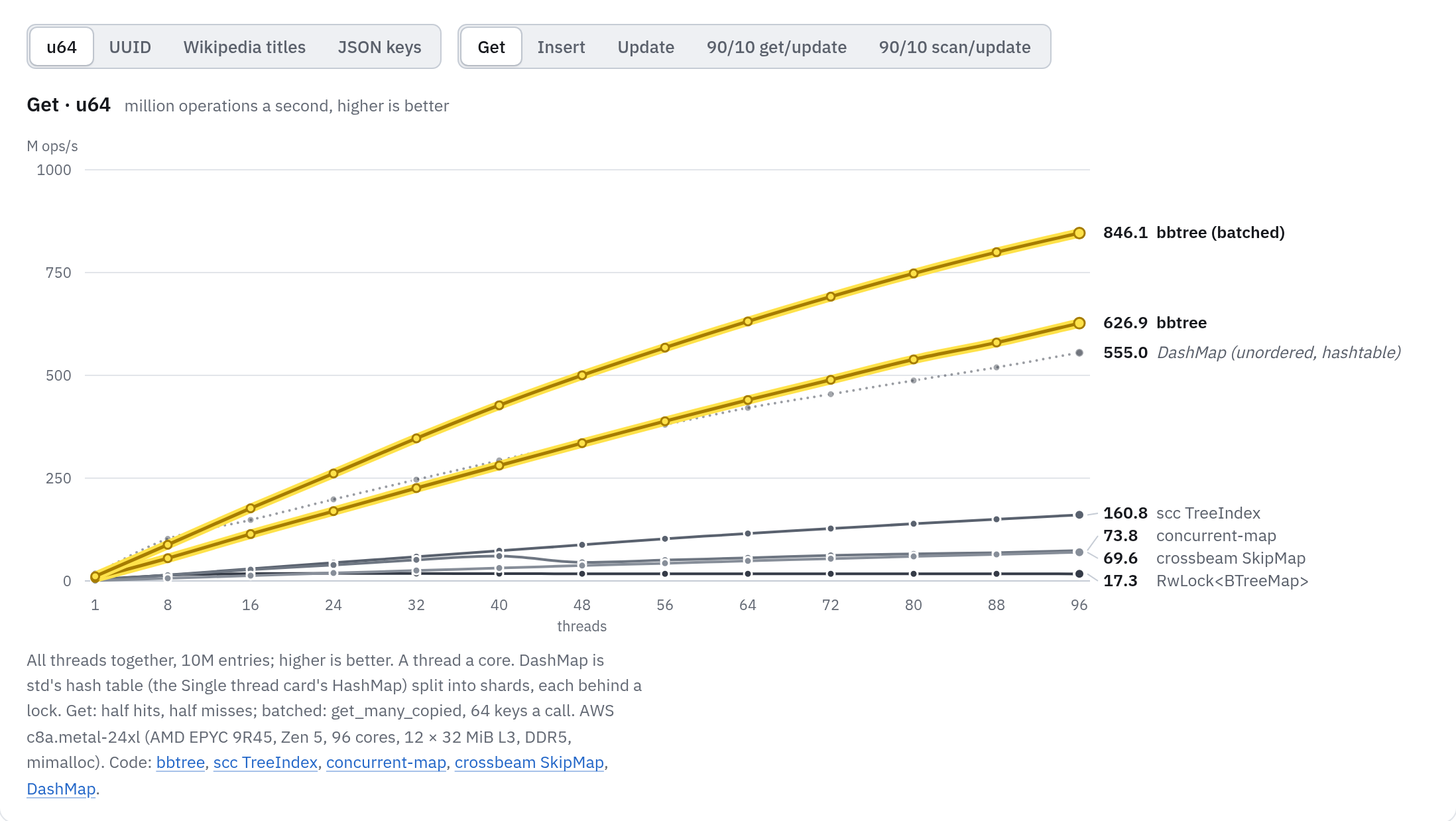Image resolution: width=1456 pixels, height=821 pixels.
Task: Open the bbtree code link
Action: tap(180, 763)
